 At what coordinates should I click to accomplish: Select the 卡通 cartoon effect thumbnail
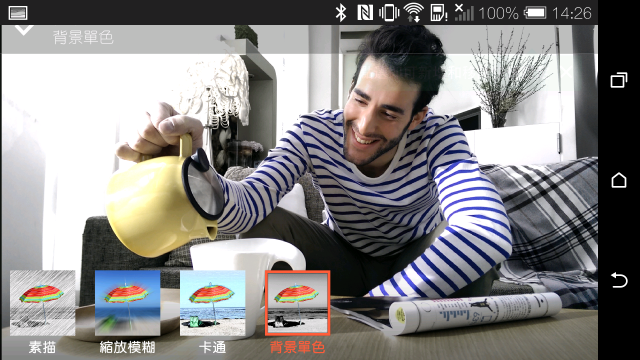[x=212, y=303]
